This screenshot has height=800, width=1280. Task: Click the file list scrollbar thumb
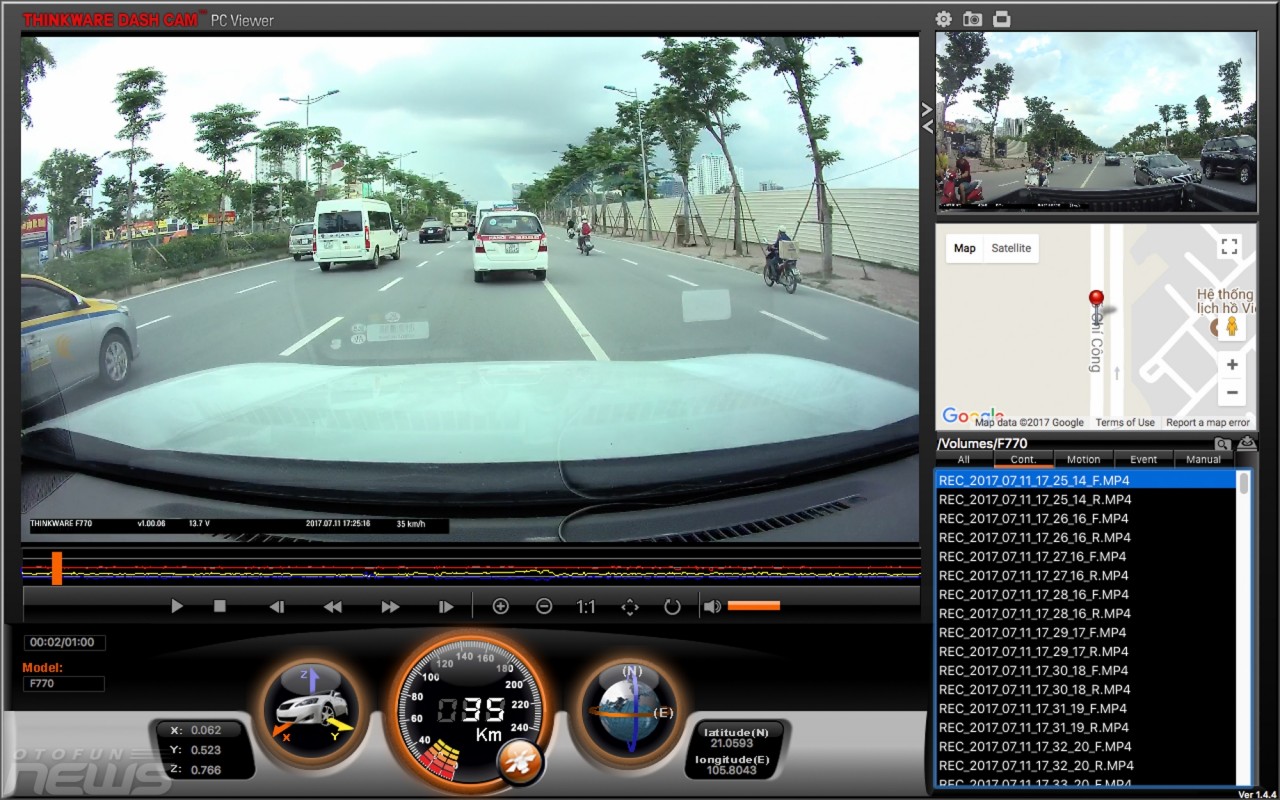tap(1244, 483)
